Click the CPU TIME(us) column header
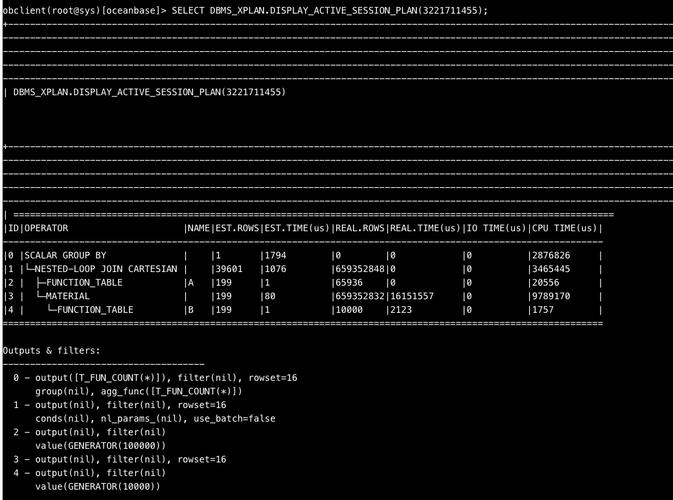Image resolution: width=673 pixels, height=500 pixels. 564,228
